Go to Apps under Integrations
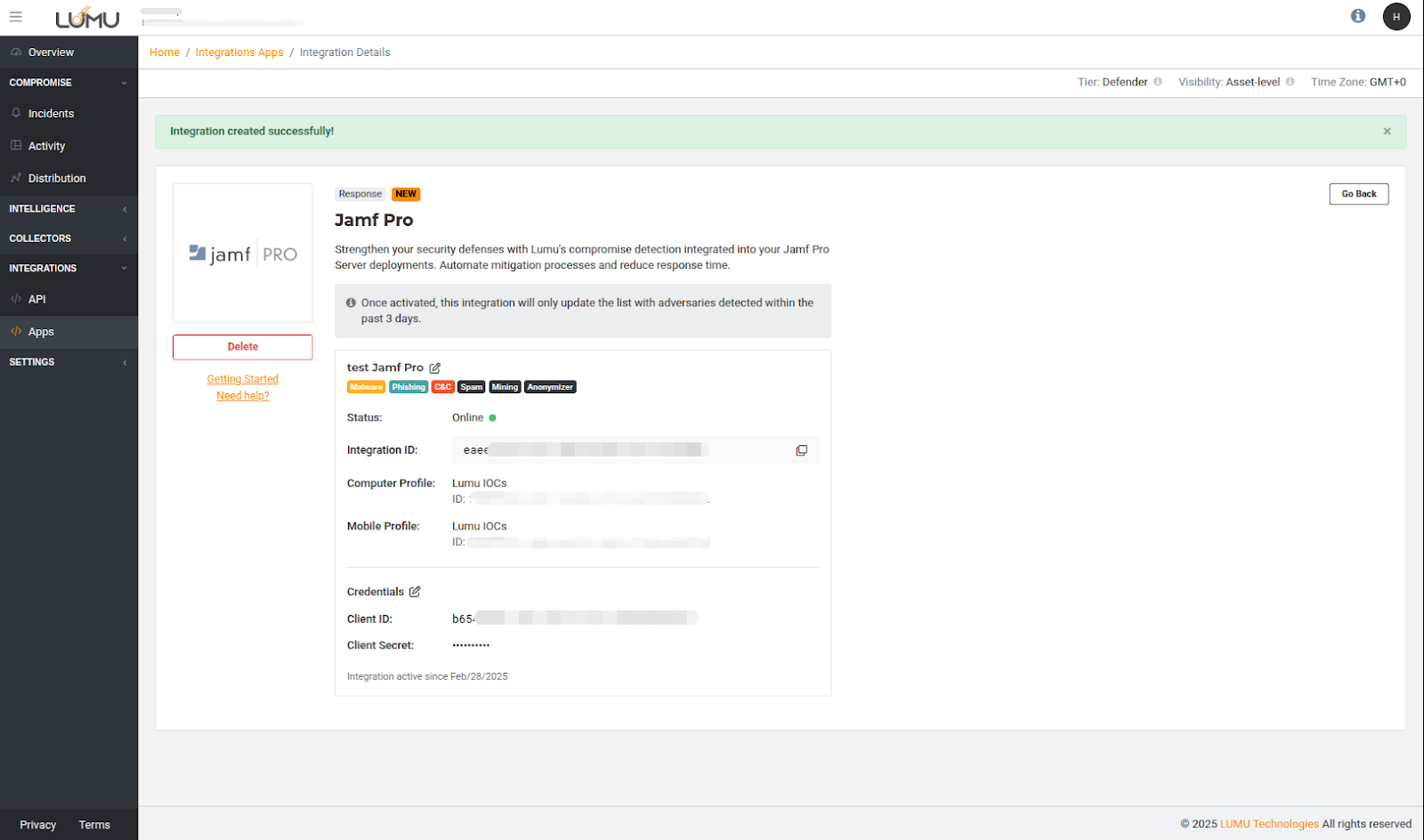 click(41, 332)
